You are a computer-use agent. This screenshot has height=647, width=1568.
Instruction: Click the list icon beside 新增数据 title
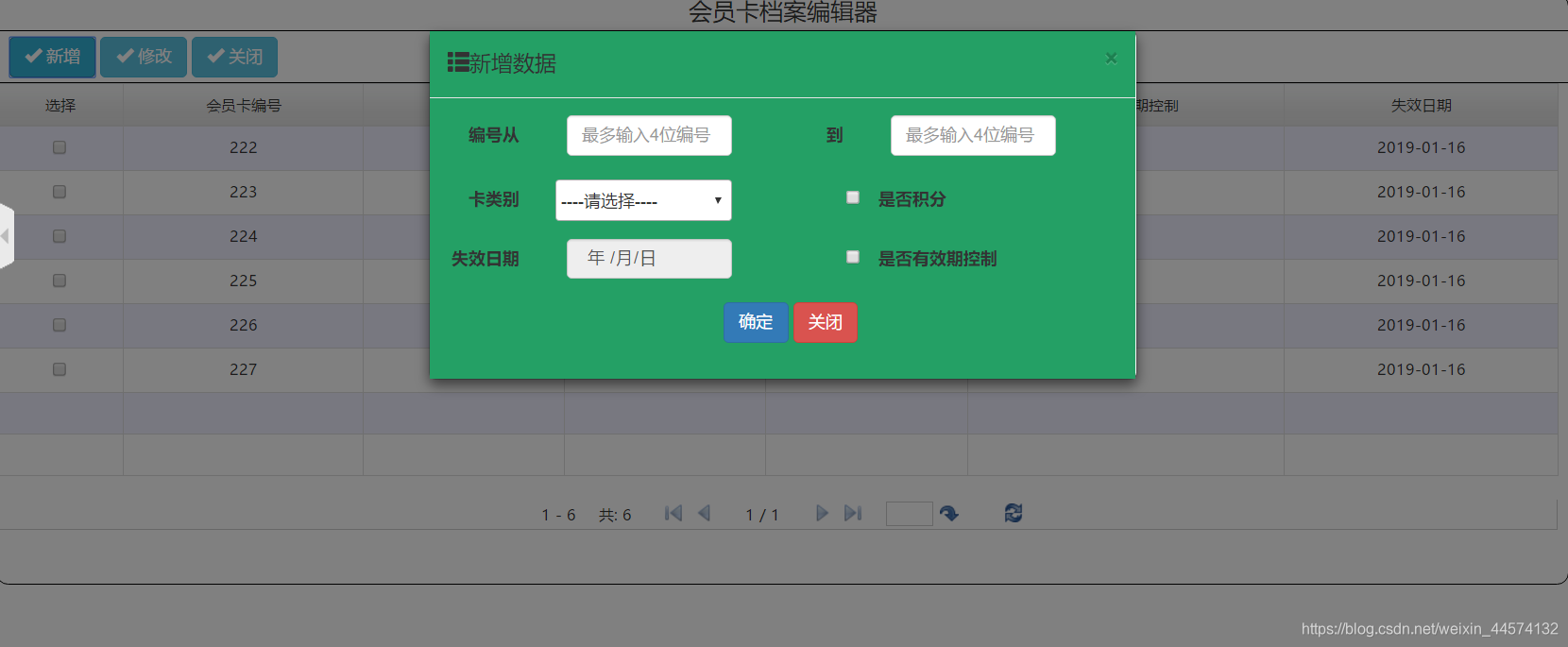(x=458, y=62)
